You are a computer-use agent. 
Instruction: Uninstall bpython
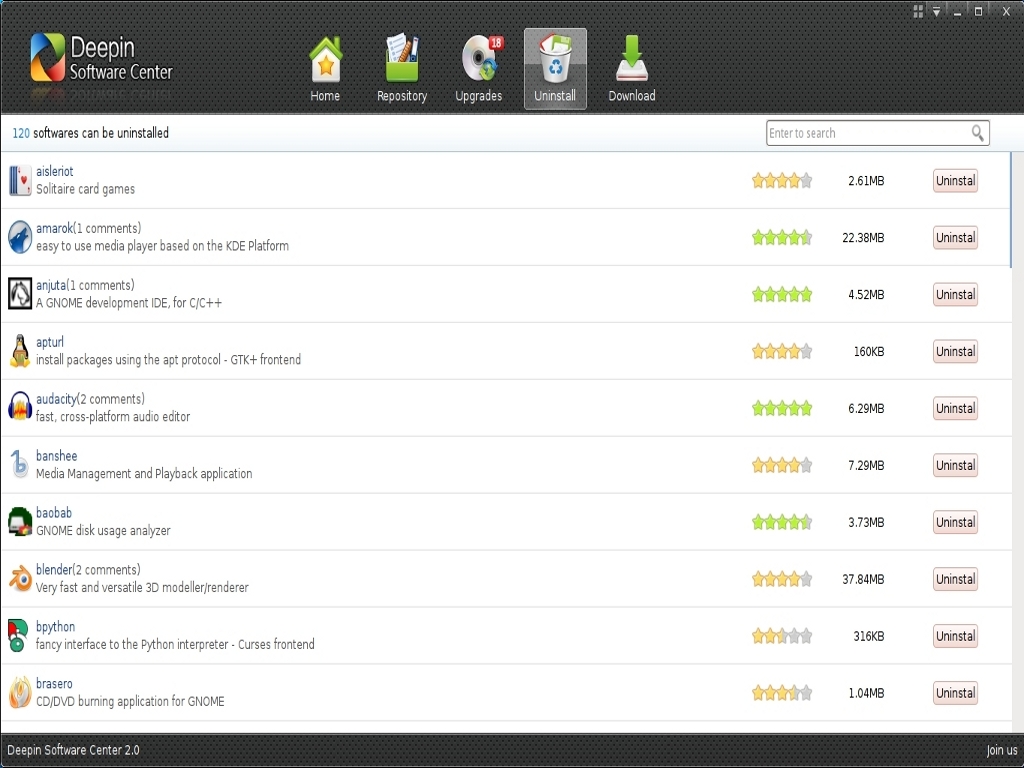tap(955, 635)
